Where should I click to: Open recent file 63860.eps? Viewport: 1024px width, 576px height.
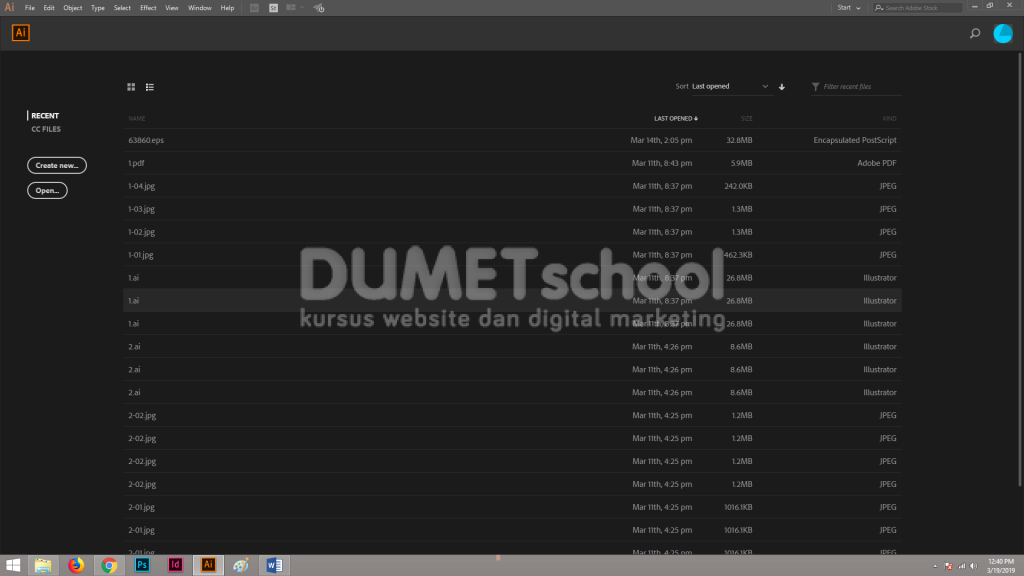click(x=146, y=140)
